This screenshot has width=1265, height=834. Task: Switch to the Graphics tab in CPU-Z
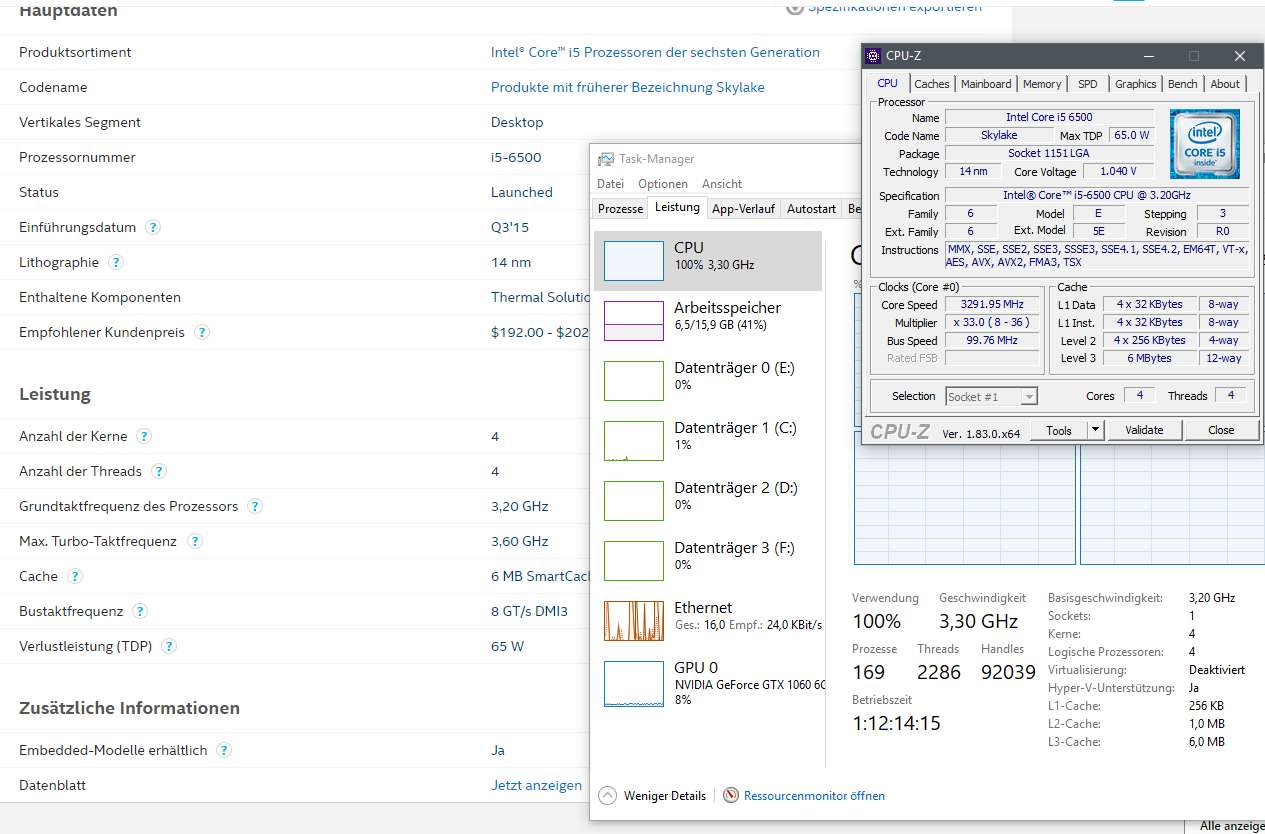pyautogui.click(x=1135, y=84)
